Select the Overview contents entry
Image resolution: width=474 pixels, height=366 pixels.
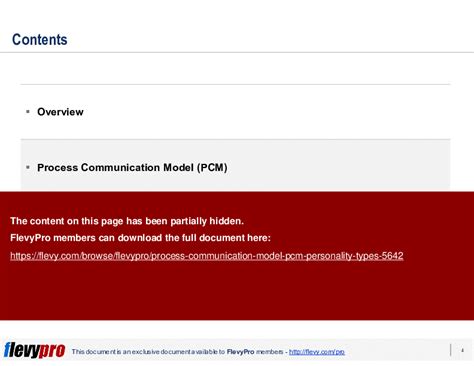pos(60,112)
